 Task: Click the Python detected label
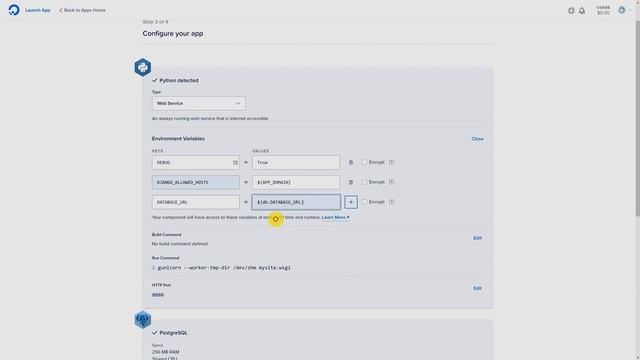click(179, 80)
